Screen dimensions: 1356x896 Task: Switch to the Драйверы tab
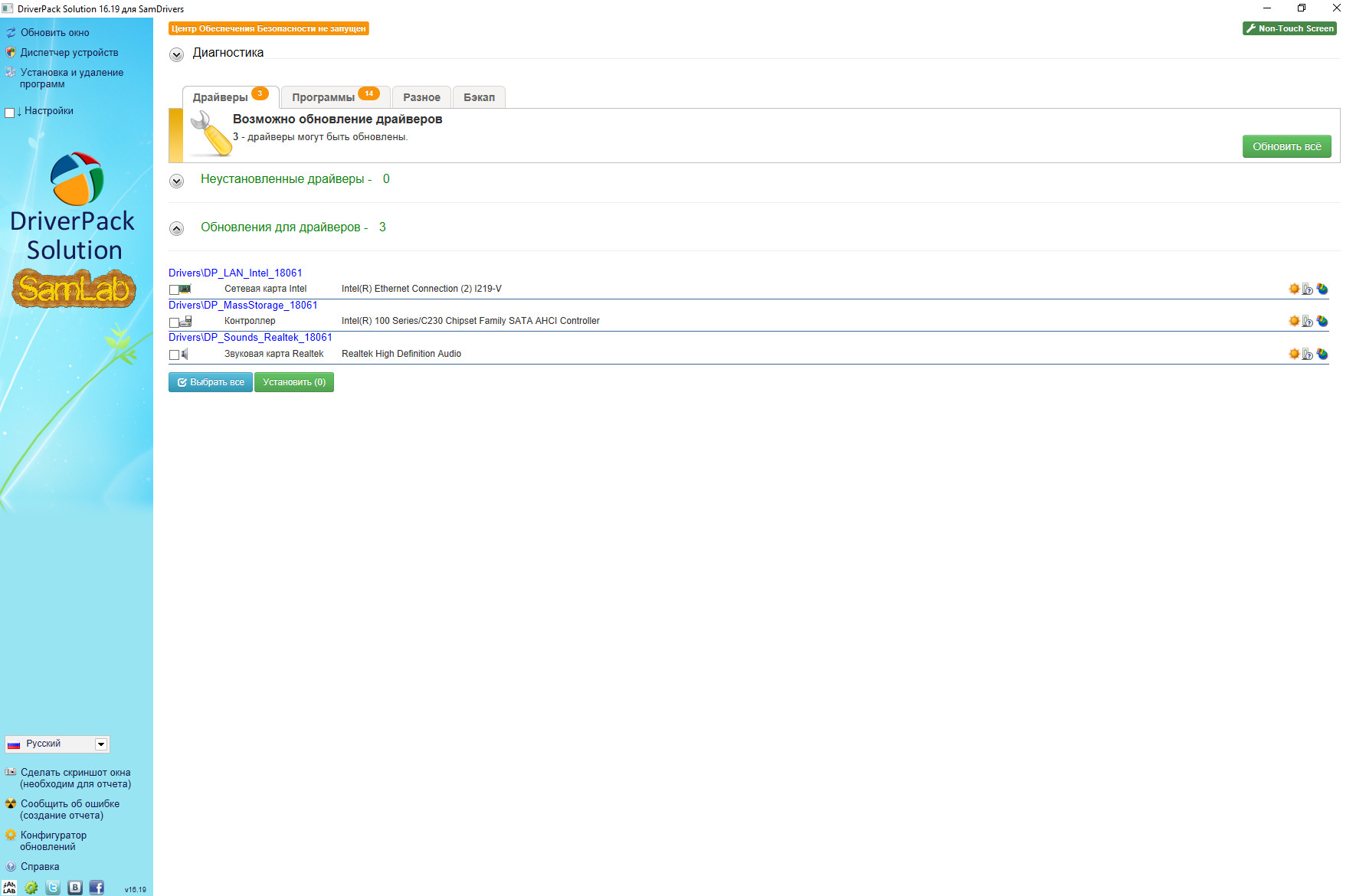tap(230, 97)
